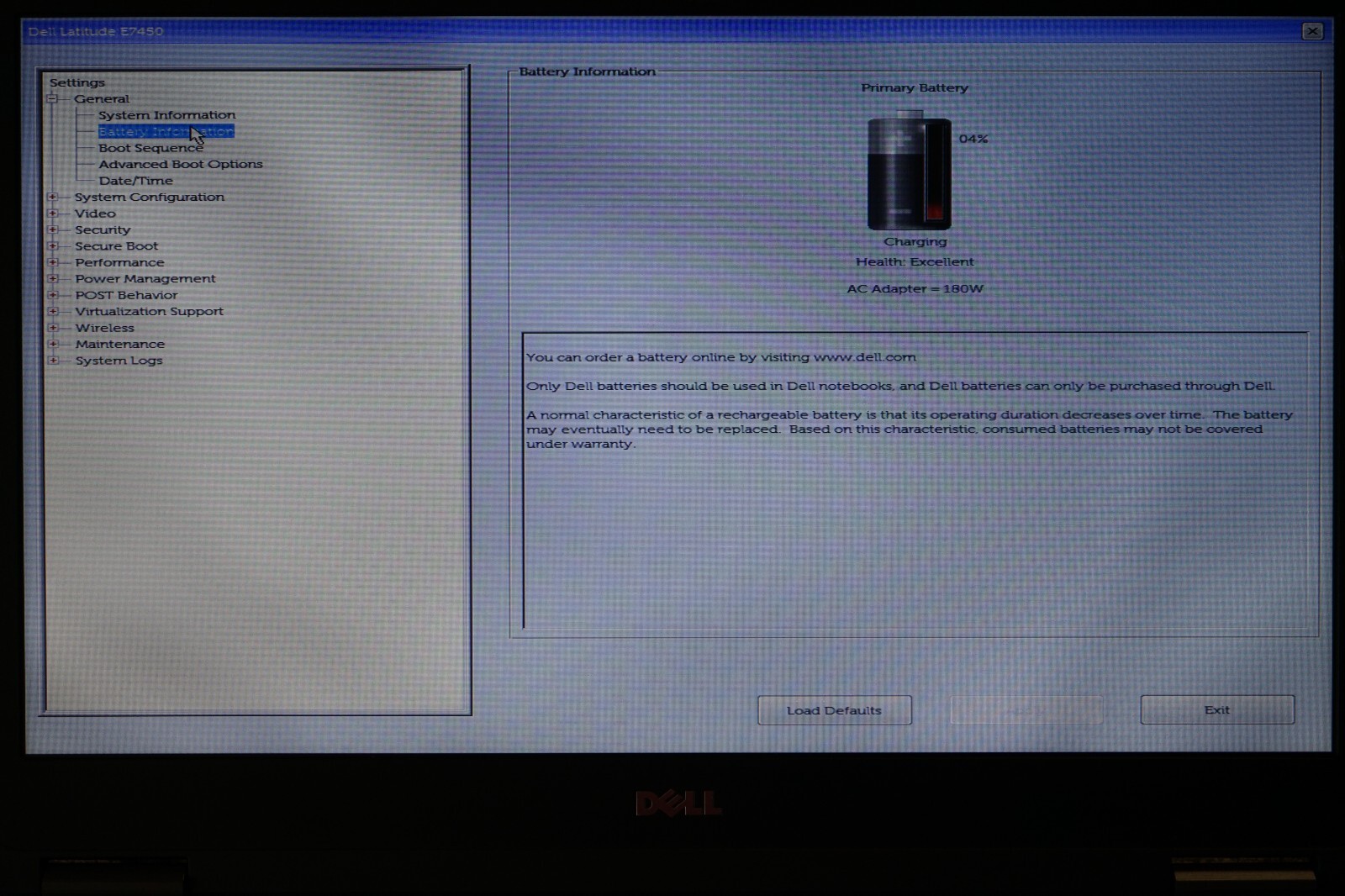
Task: Select the Maintenance category label
Action: pos(120,344)
